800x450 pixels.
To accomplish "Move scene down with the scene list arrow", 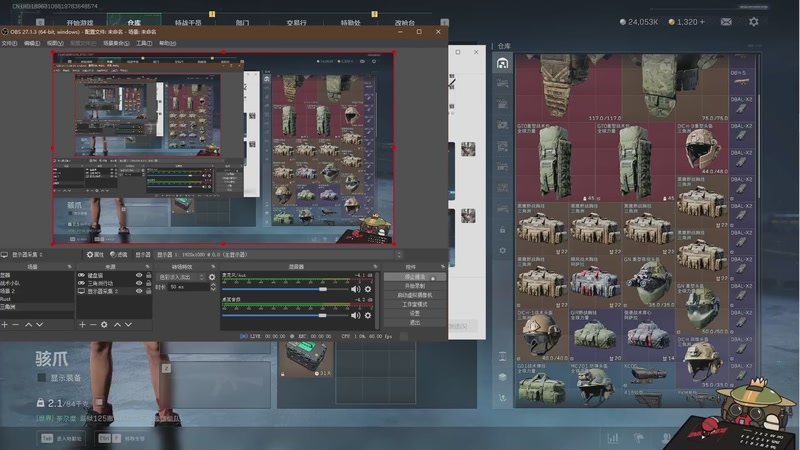I will click(x=39, y=324).
